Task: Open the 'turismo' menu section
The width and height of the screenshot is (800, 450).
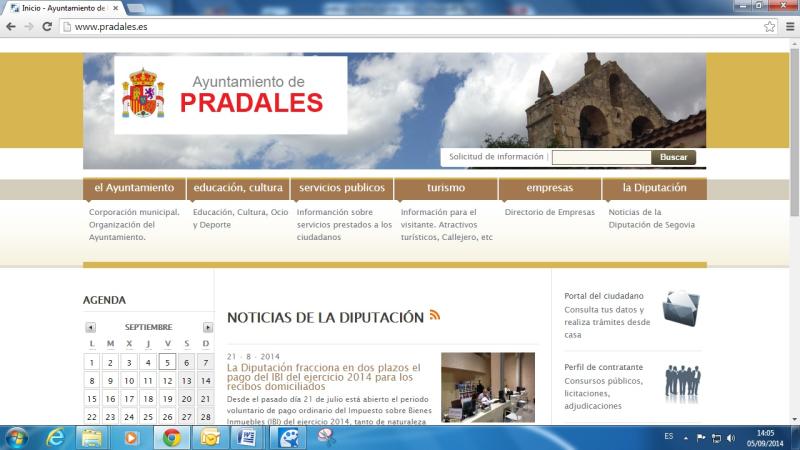Action: point(446,188)
